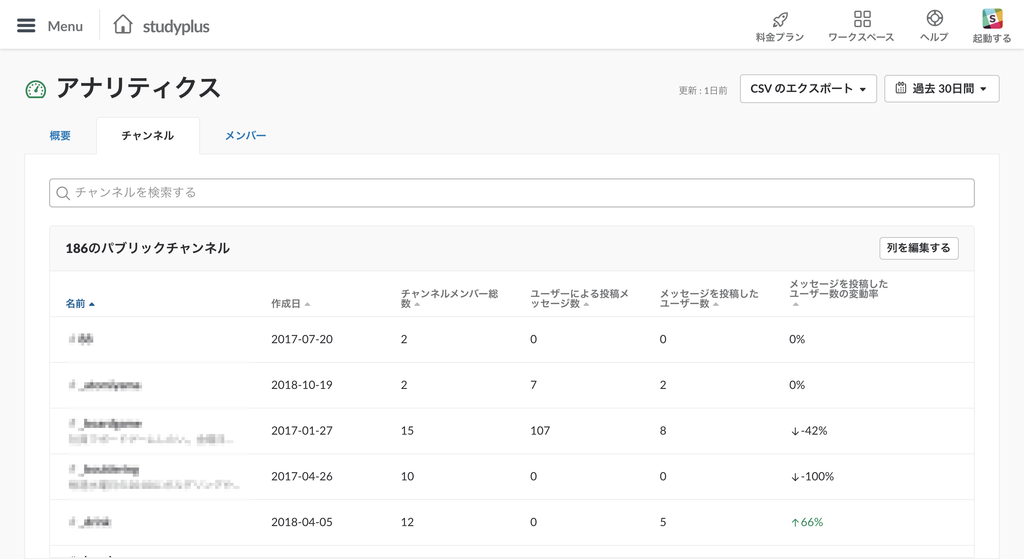1024x559 pixels.
Task: Launch Slack via 起動する icon
Action: coord(992,18)
